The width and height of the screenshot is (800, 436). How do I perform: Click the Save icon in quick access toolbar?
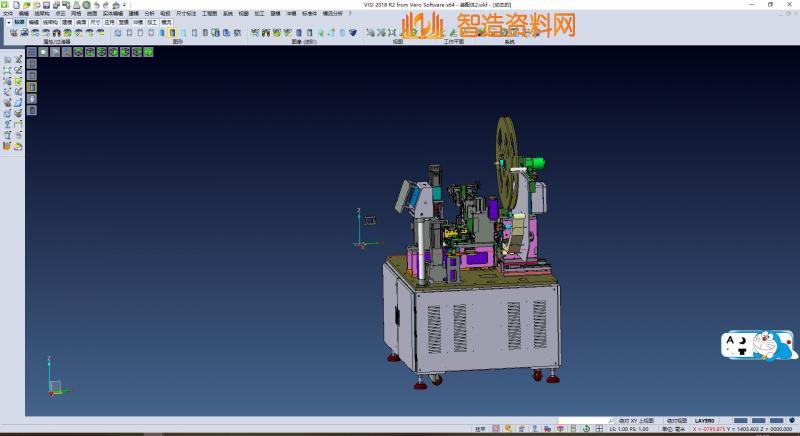coord(45,5)
